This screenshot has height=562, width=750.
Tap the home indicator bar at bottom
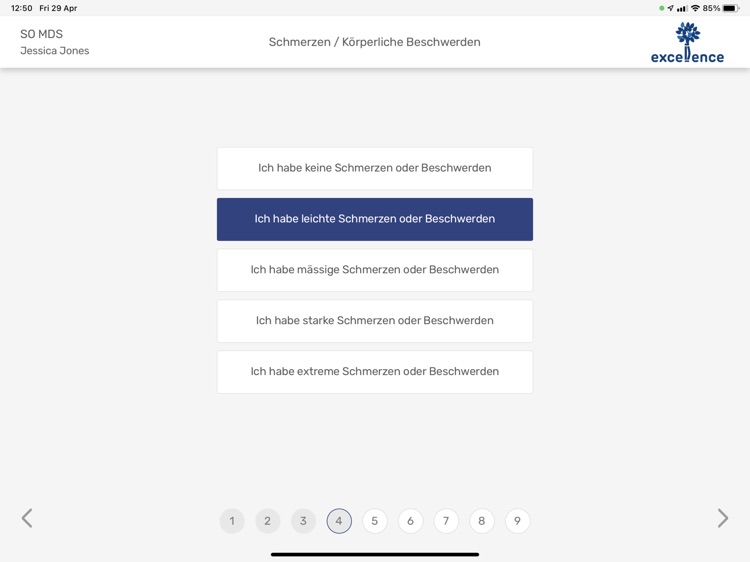pos(375,555)
